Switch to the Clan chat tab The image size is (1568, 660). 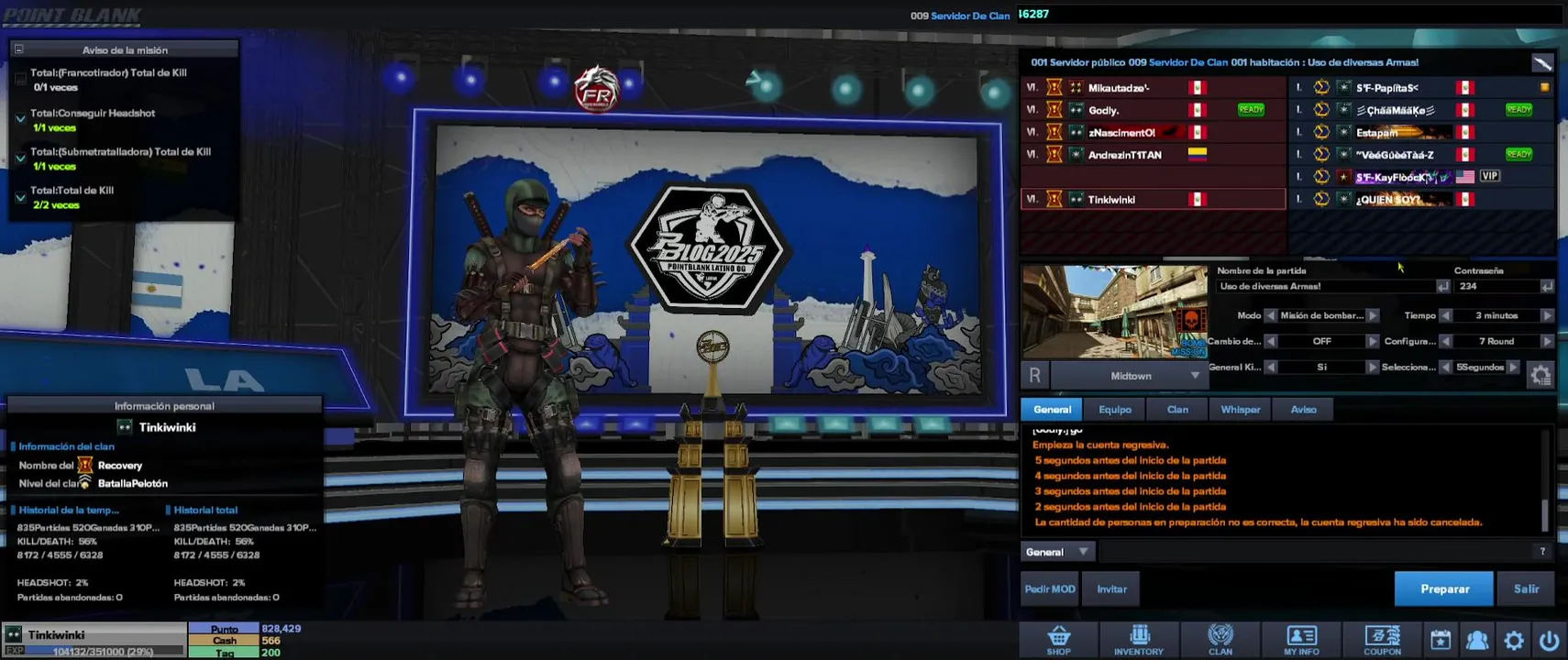click(x=1177, y=409)
